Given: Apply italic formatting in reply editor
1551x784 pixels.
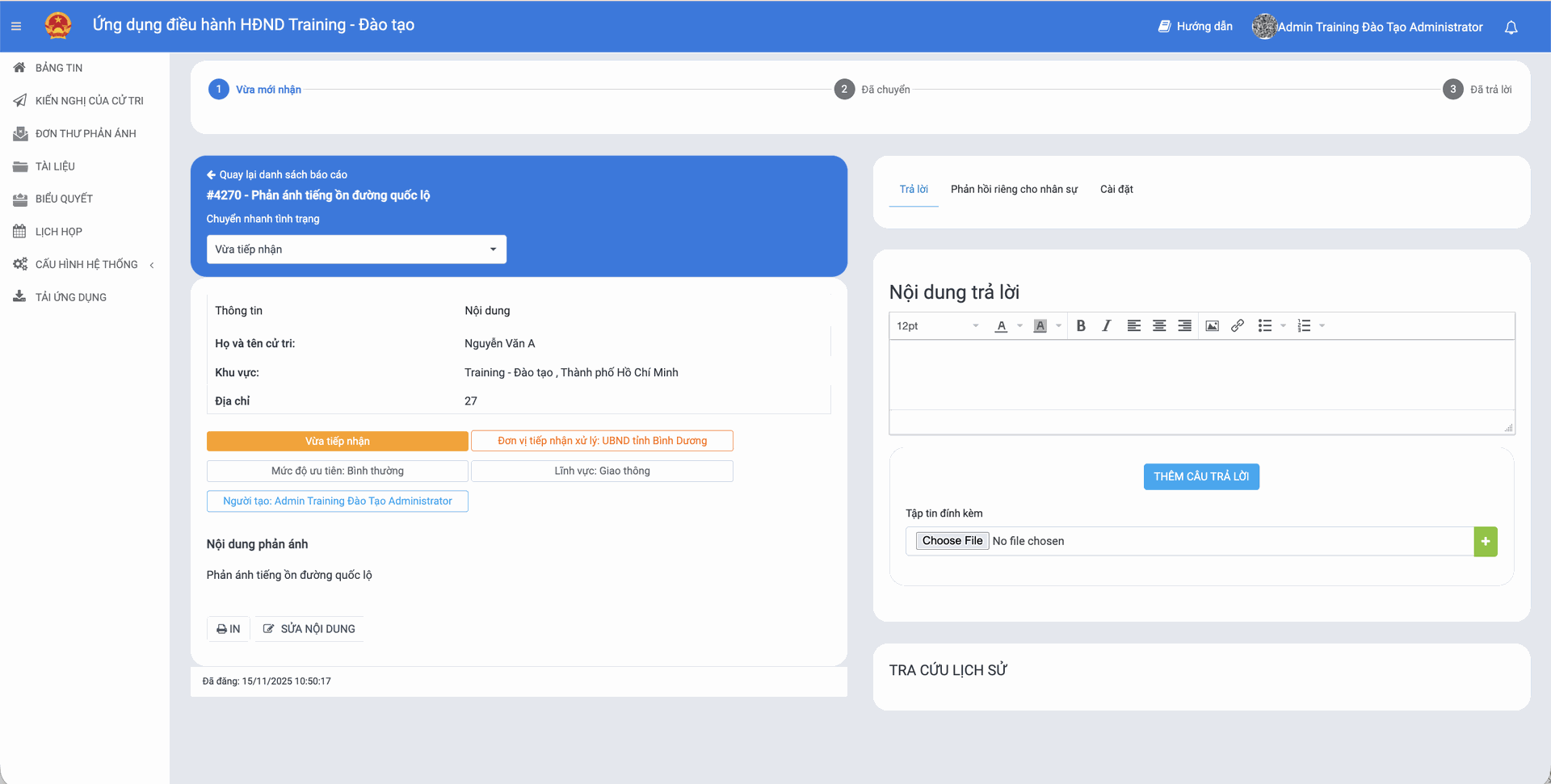Looking at the screenshot, I should [x=1106, y=326].
